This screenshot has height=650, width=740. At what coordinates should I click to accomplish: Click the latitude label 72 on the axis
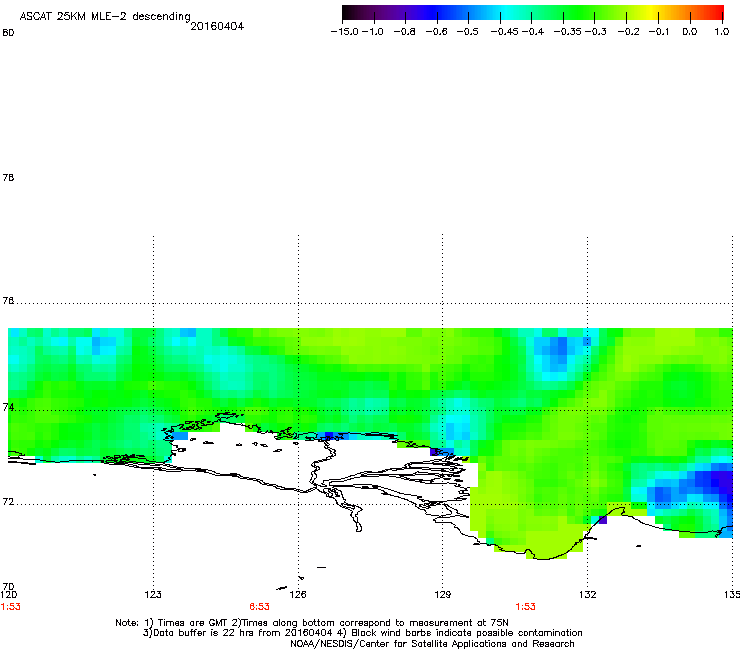point(8,501)
